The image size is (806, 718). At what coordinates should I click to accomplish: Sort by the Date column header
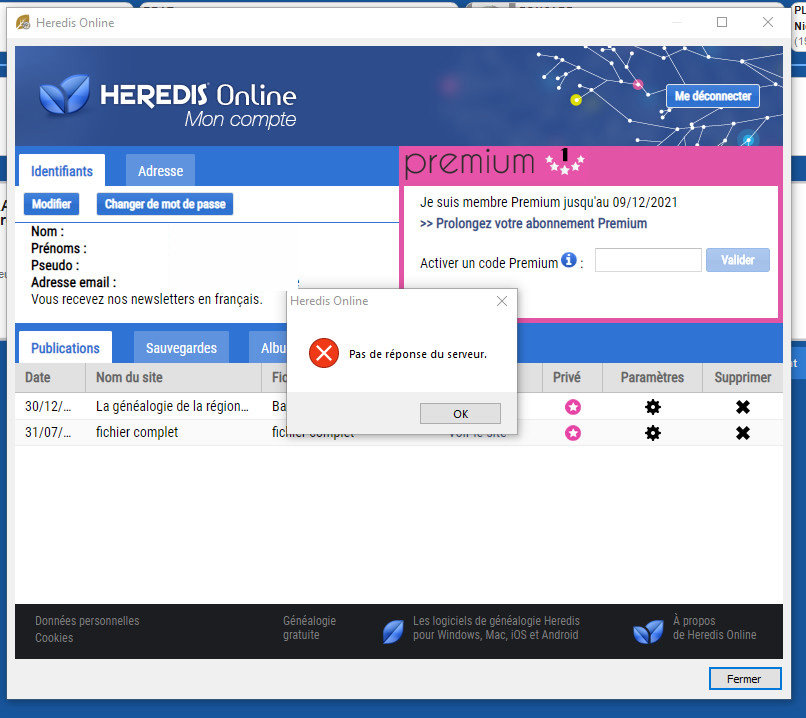(50, 377)
